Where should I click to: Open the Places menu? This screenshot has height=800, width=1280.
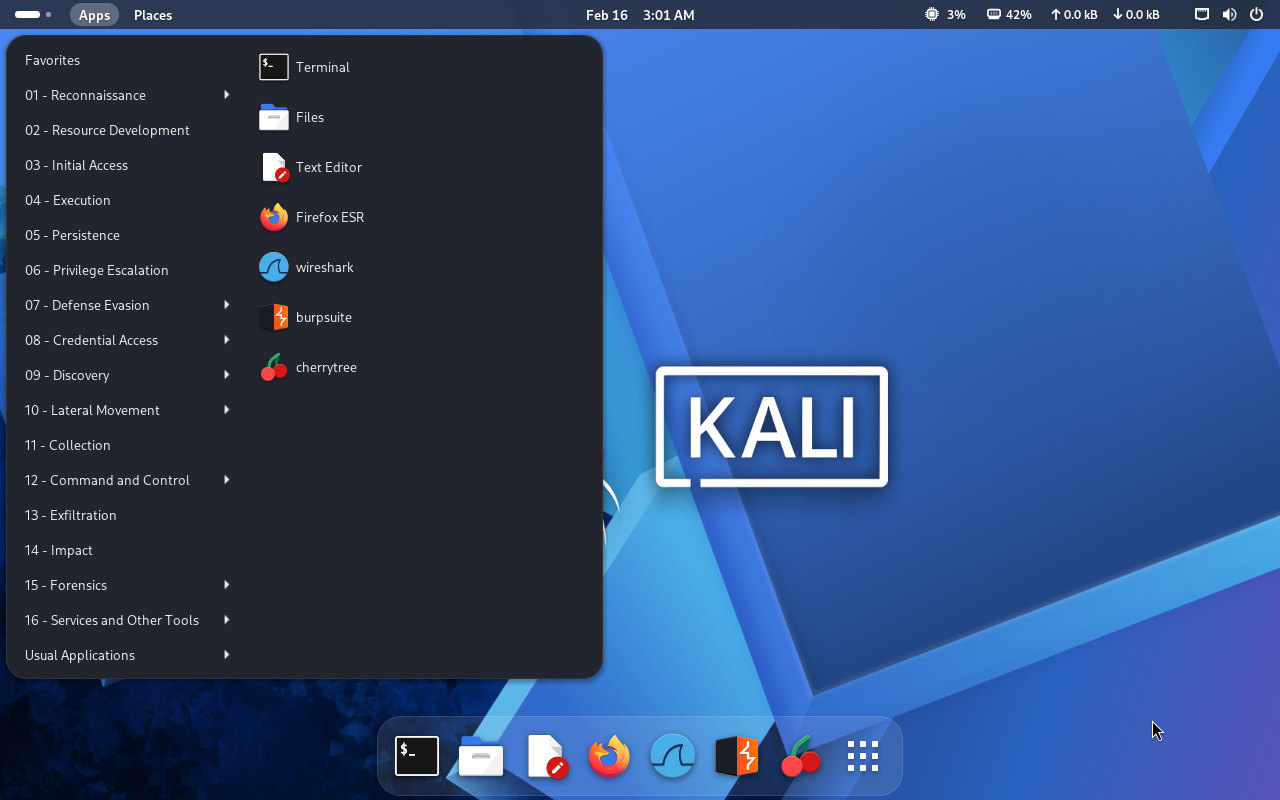point(153,15)
